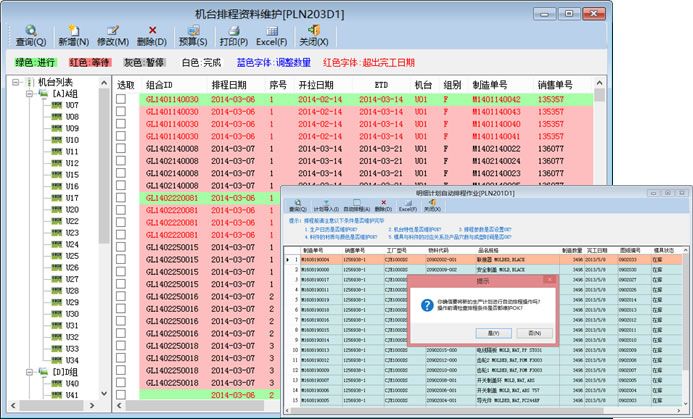This screenshot has width=693, height=419.
Task: Click the 否(N) button in the 提示 dialog
Action: [535, 333]
